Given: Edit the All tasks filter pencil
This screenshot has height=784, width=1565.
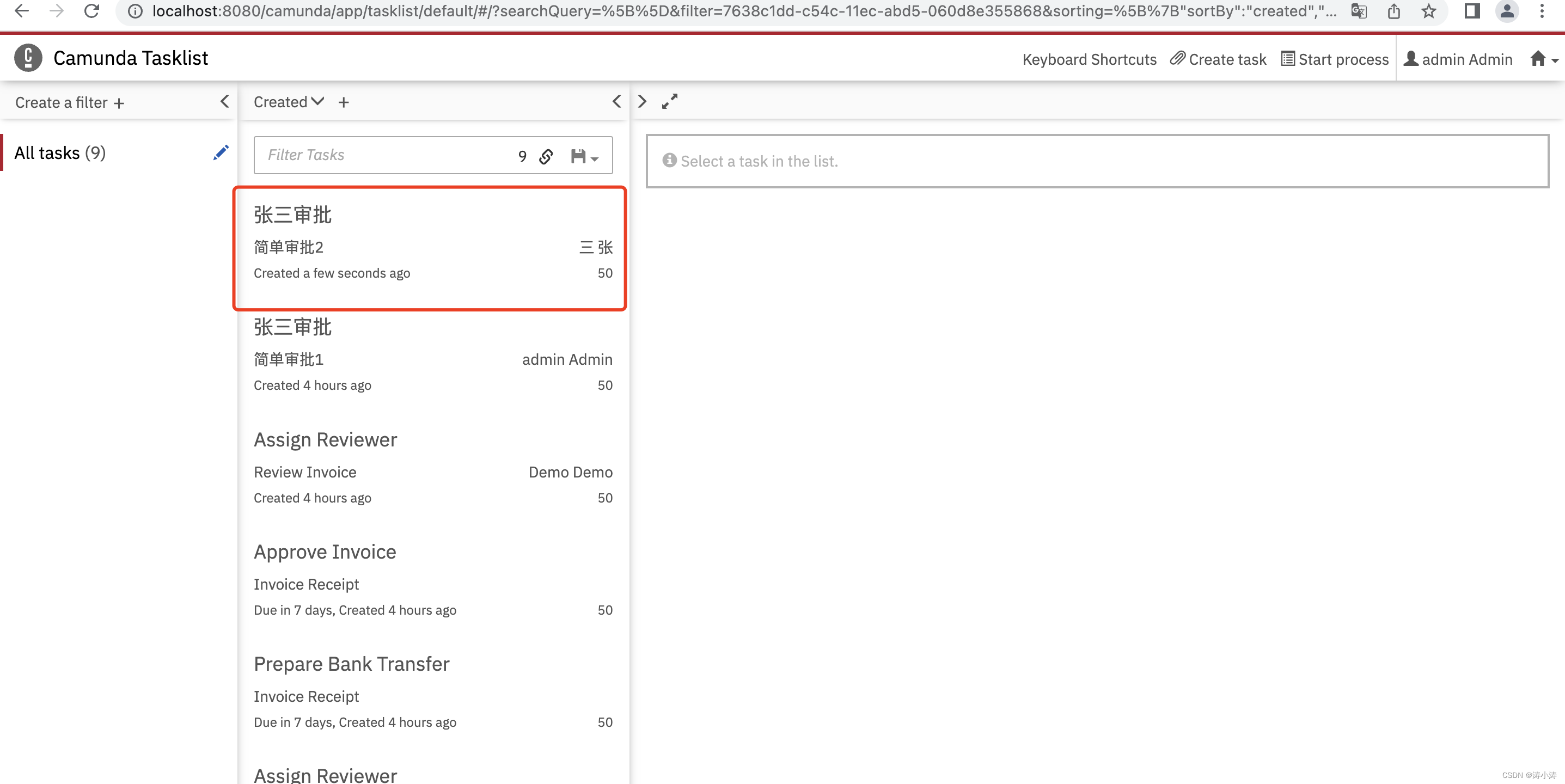Looking at the screenshot, I should (x=221, y=152).
